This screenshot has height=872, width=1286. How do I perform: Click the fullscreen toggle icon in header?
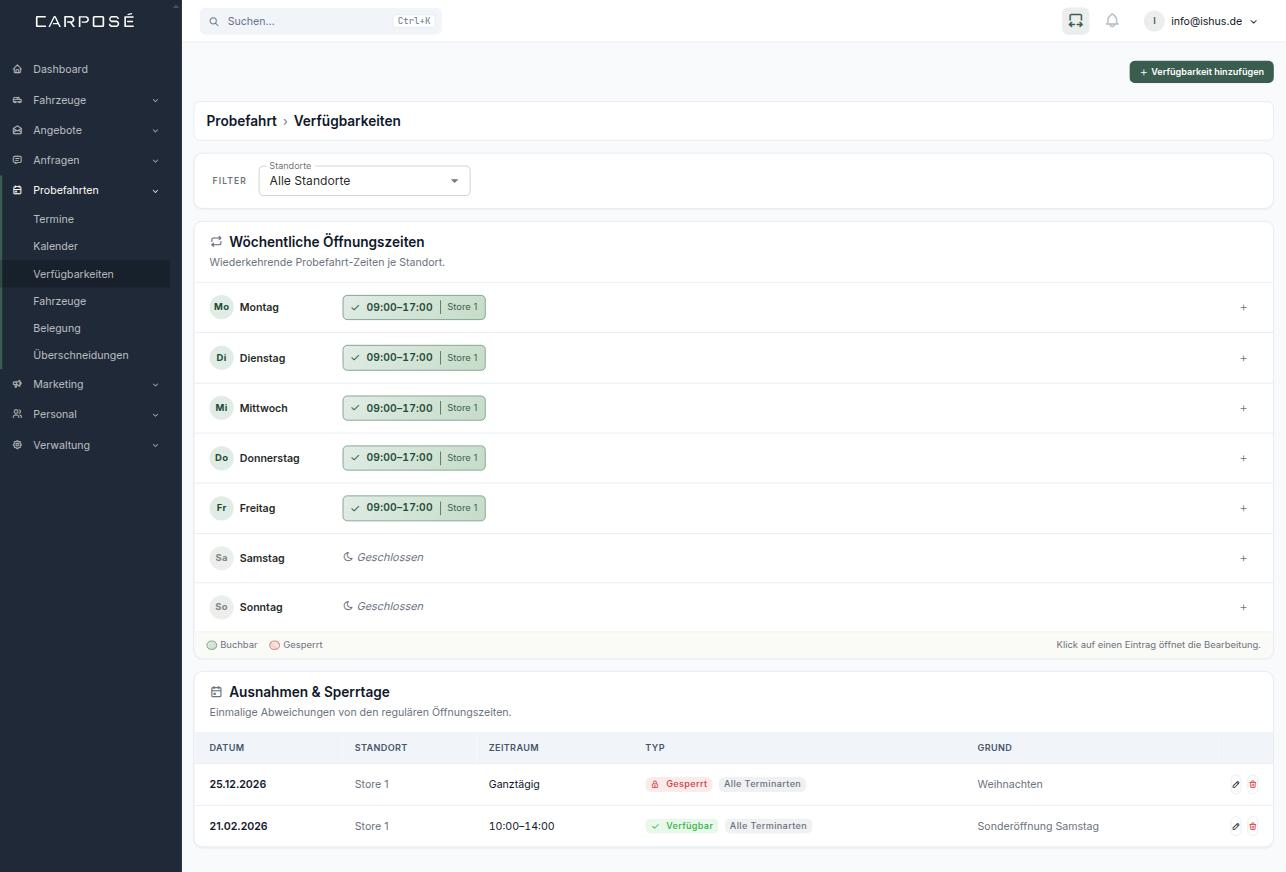(x=1075, y=21)
